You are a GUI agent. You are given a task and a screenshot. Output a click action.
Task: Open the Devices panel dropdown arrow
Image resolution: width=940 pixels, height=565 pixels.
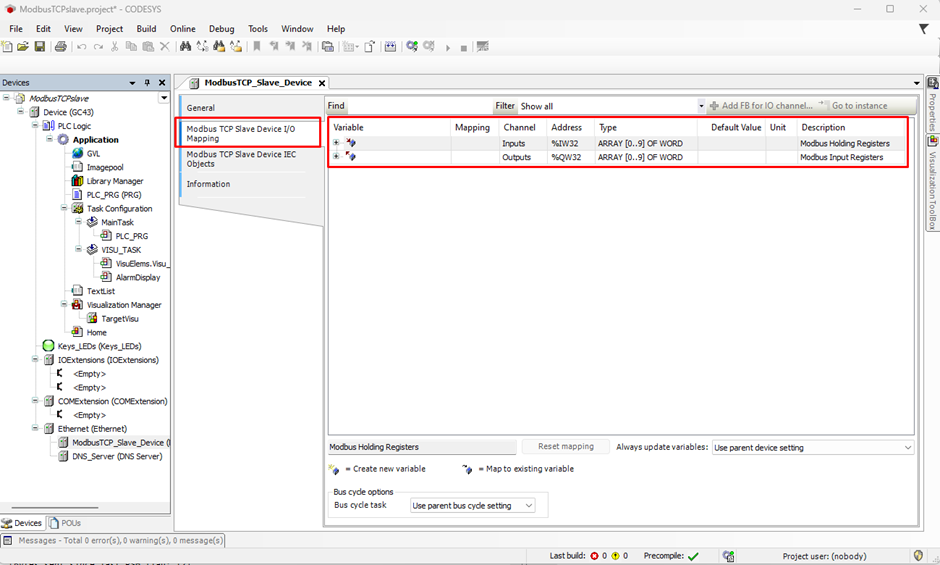click(x=132, y=83)
